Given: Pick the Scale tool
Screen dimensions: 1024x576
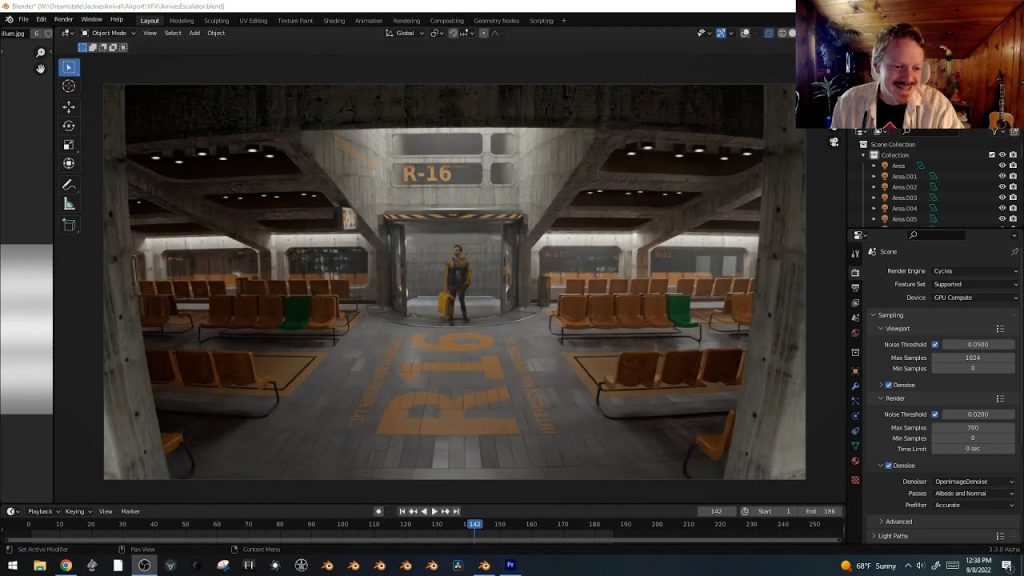Looking at the screenshot, I should (69, 145).
